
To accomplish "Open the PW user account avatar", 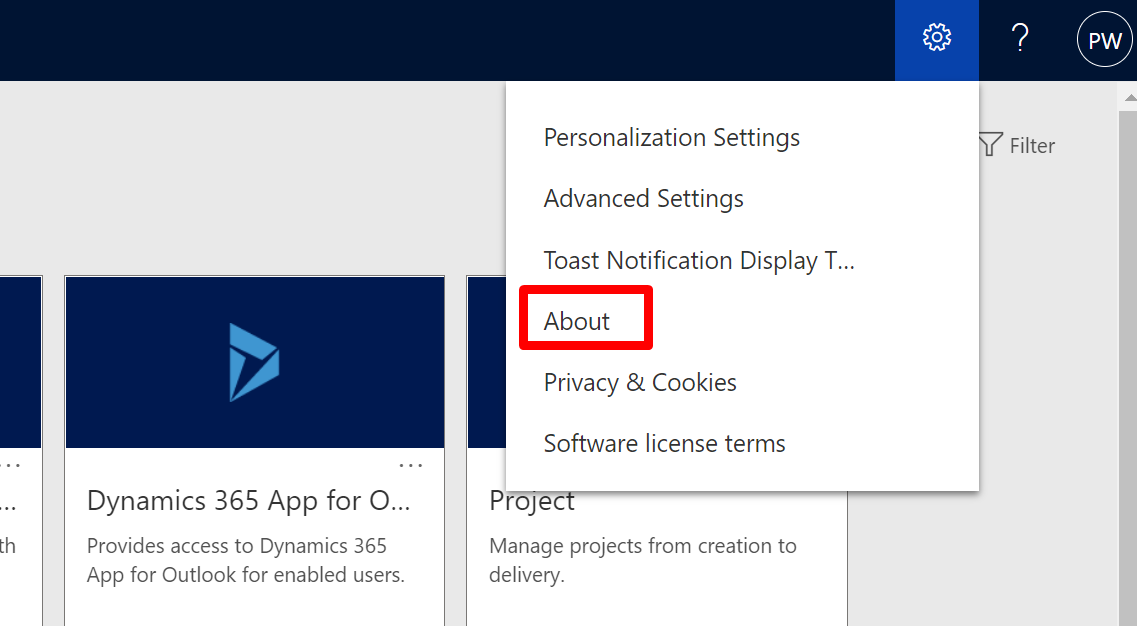I will (1104, 40).
